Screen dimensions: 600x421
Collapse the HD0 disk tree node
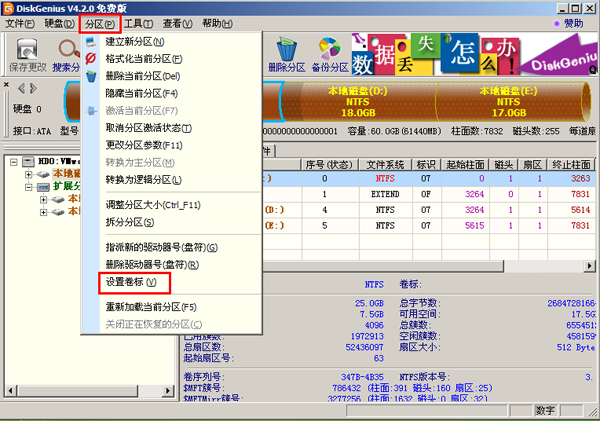click(x=12, y=161)
